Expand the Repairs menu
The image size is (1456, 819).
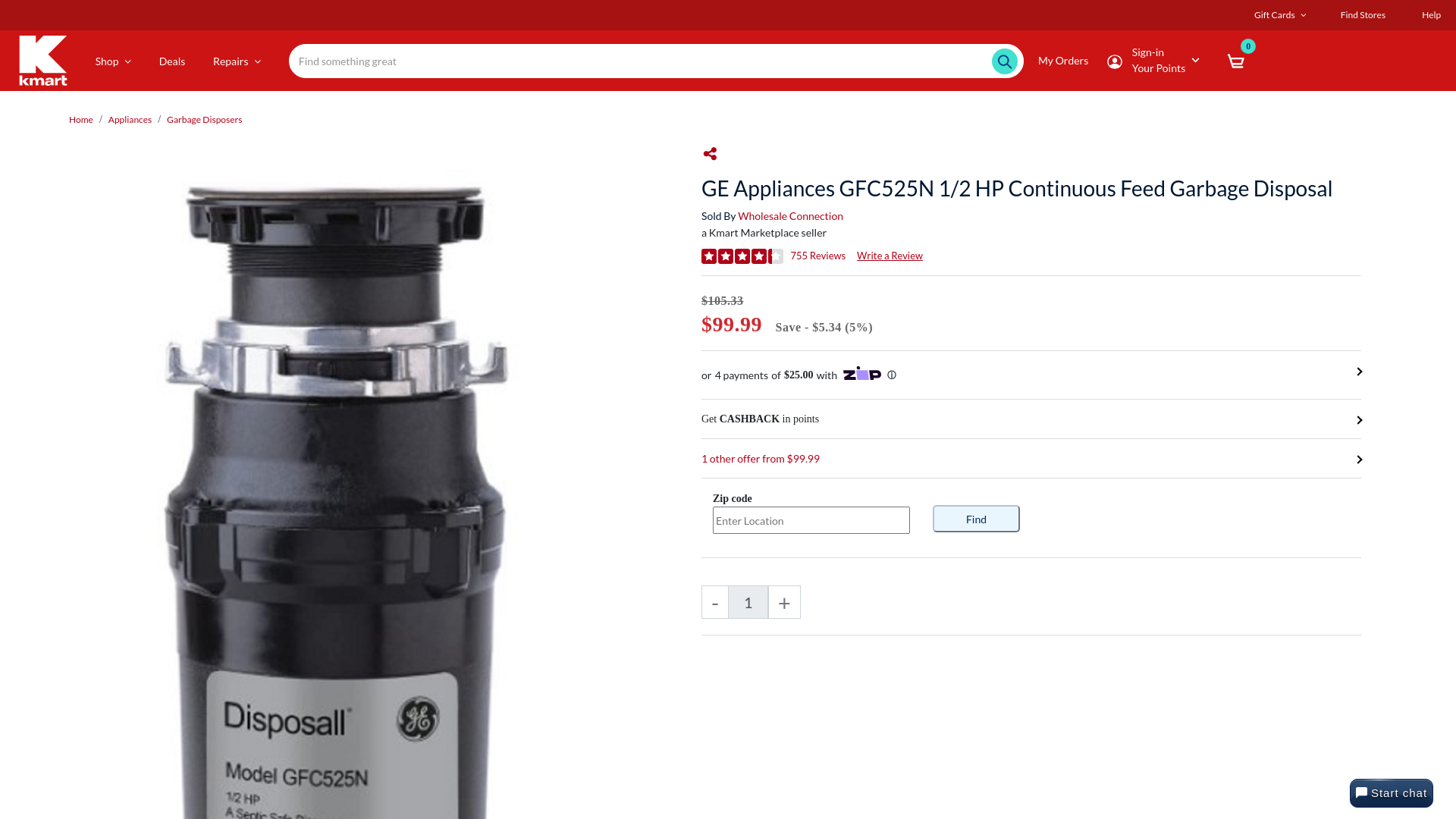coord(237,61)
